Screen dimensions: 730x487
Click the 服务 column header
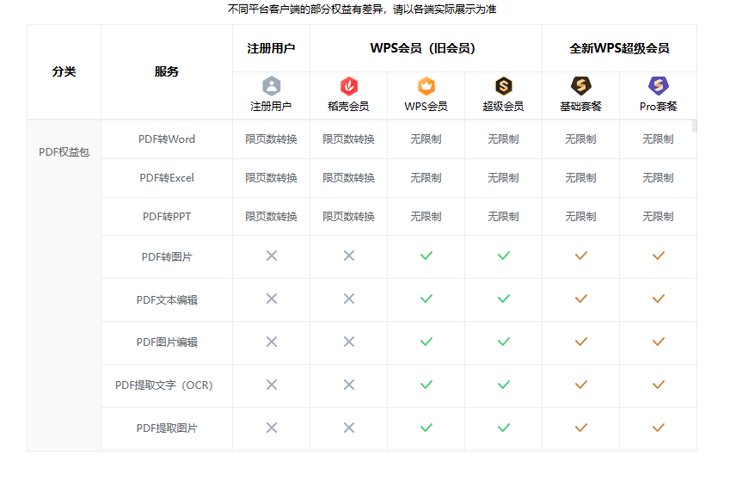pos(167,72)
